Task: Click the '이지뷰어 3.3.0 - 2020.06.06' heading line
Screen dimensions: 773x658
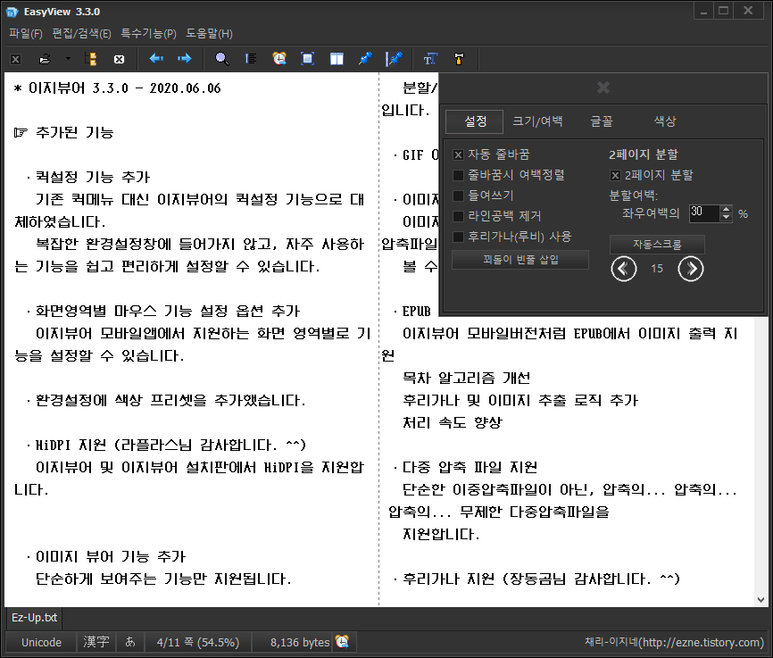Action: click(x=117, y=88)
